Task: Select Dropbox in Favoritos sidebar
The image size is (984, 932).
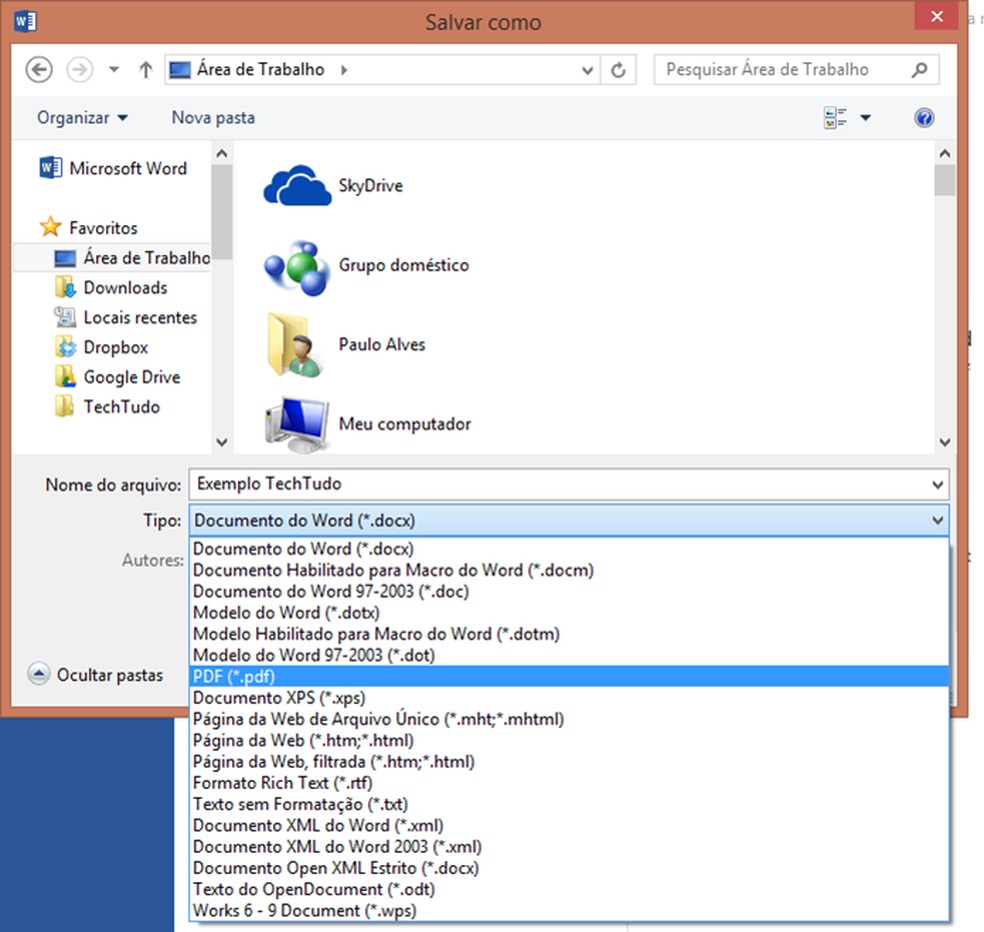Action: click(x=115, y=347)
